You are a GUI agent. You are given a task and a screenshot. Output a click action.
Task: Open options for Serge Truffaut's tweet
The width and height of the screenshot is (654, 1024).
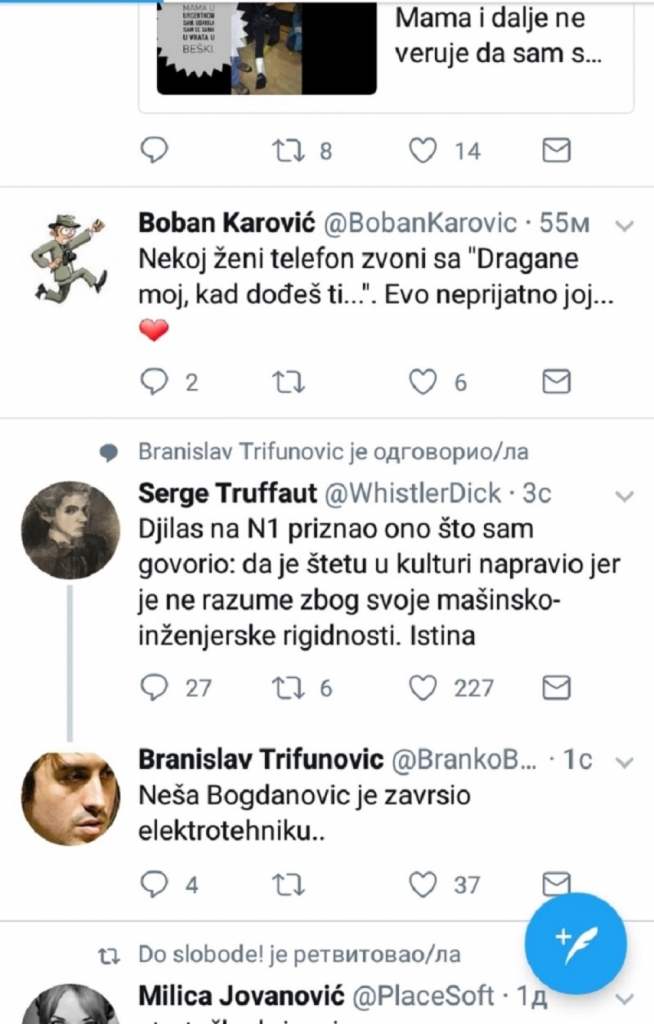[x=626, y=495]
